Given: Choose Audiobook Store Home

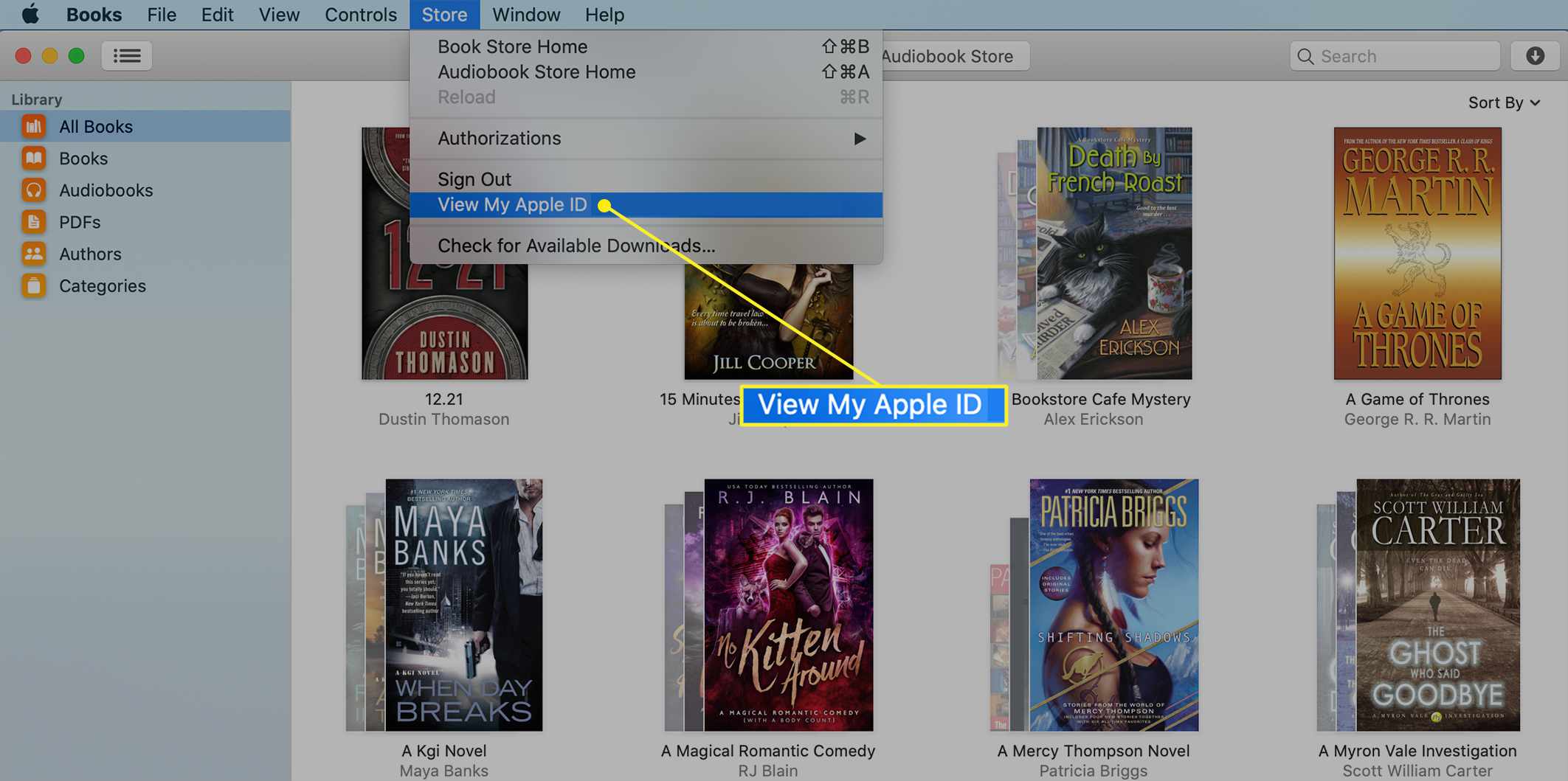Looking at the screenshot, I should coord(646,72).
